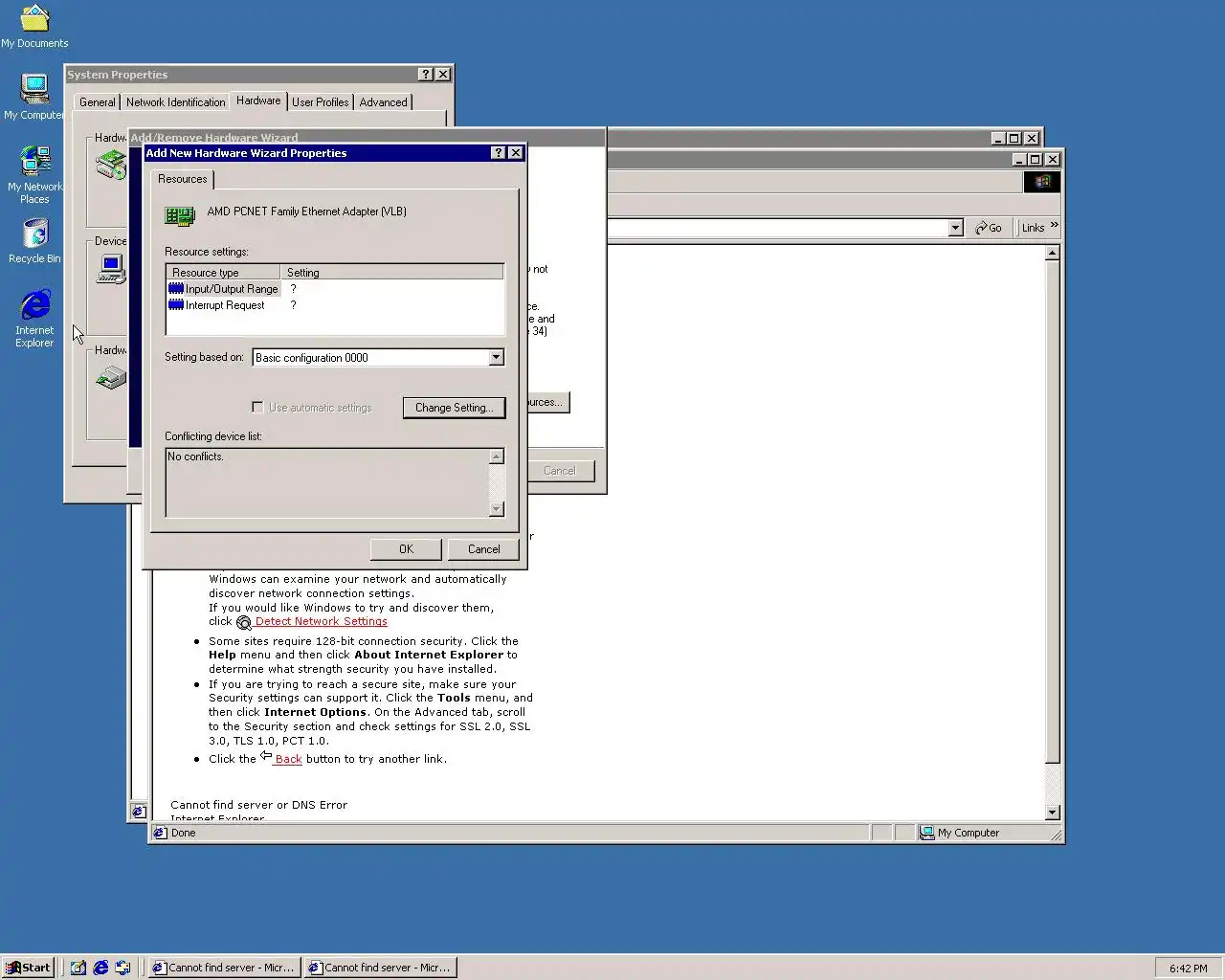The height and width of the screenshot is (980, 1225).
Task: Open My Computer desktop icon
Action: coord(34,97)
